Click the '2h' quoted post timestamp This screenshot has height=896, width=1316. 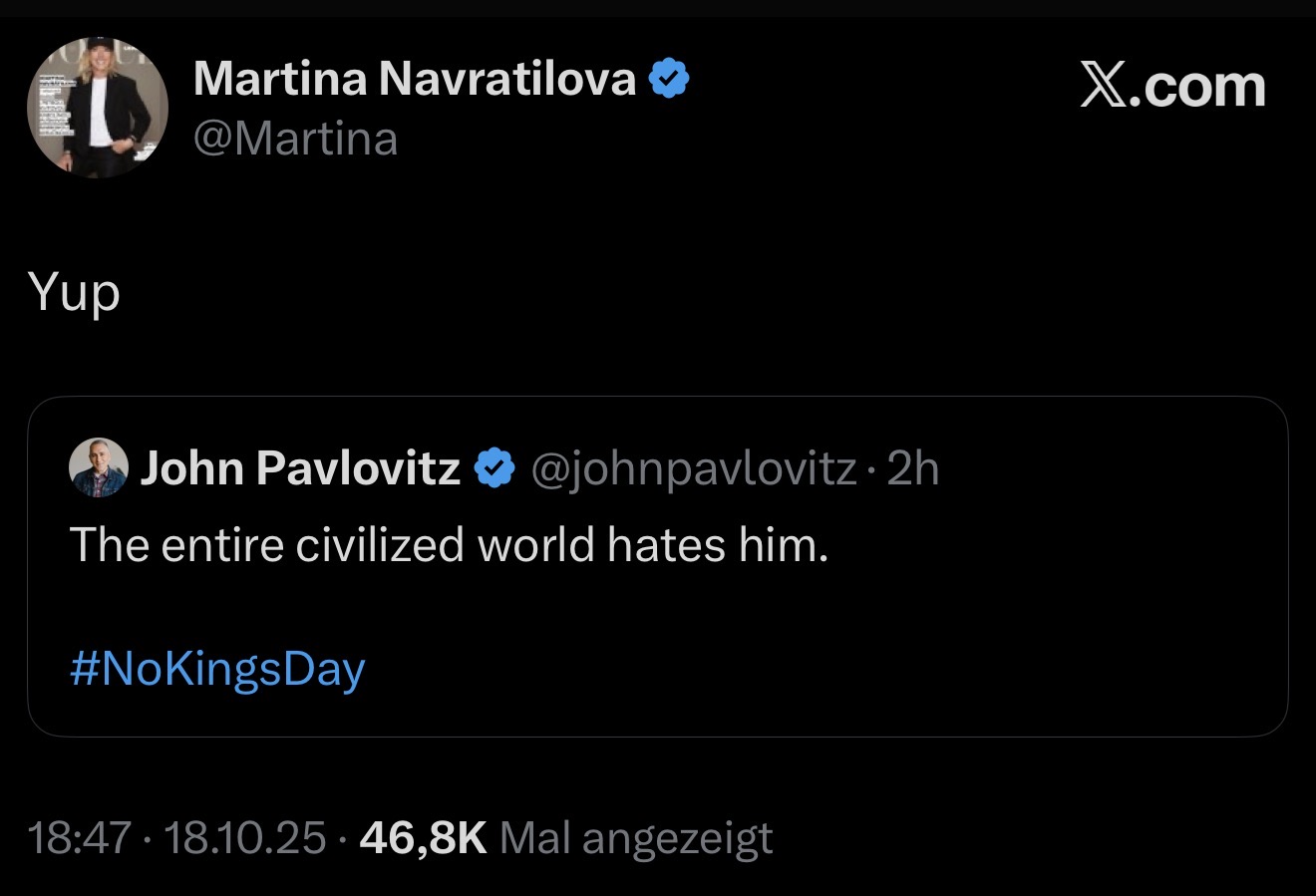[x=913, y=467]
